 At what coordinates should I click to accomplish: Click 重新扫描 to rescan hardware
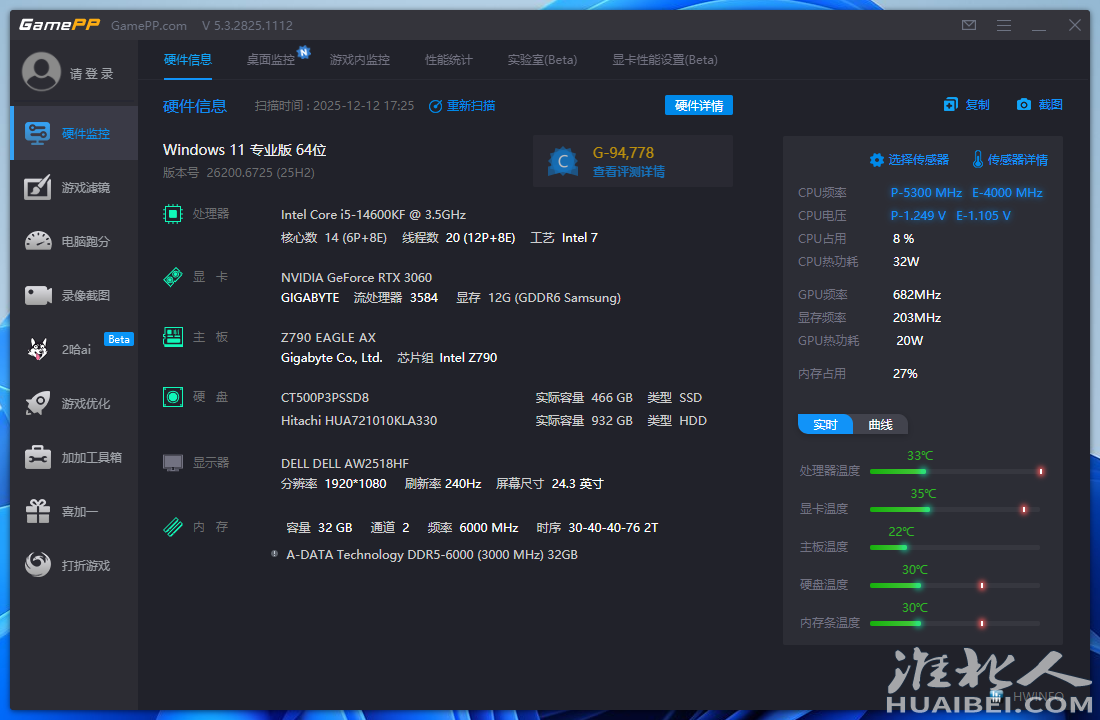(x=462, y=105)
